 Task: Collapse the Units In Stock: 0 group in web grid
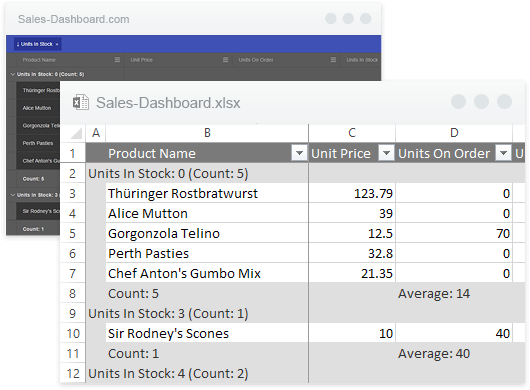pos(13,74)
